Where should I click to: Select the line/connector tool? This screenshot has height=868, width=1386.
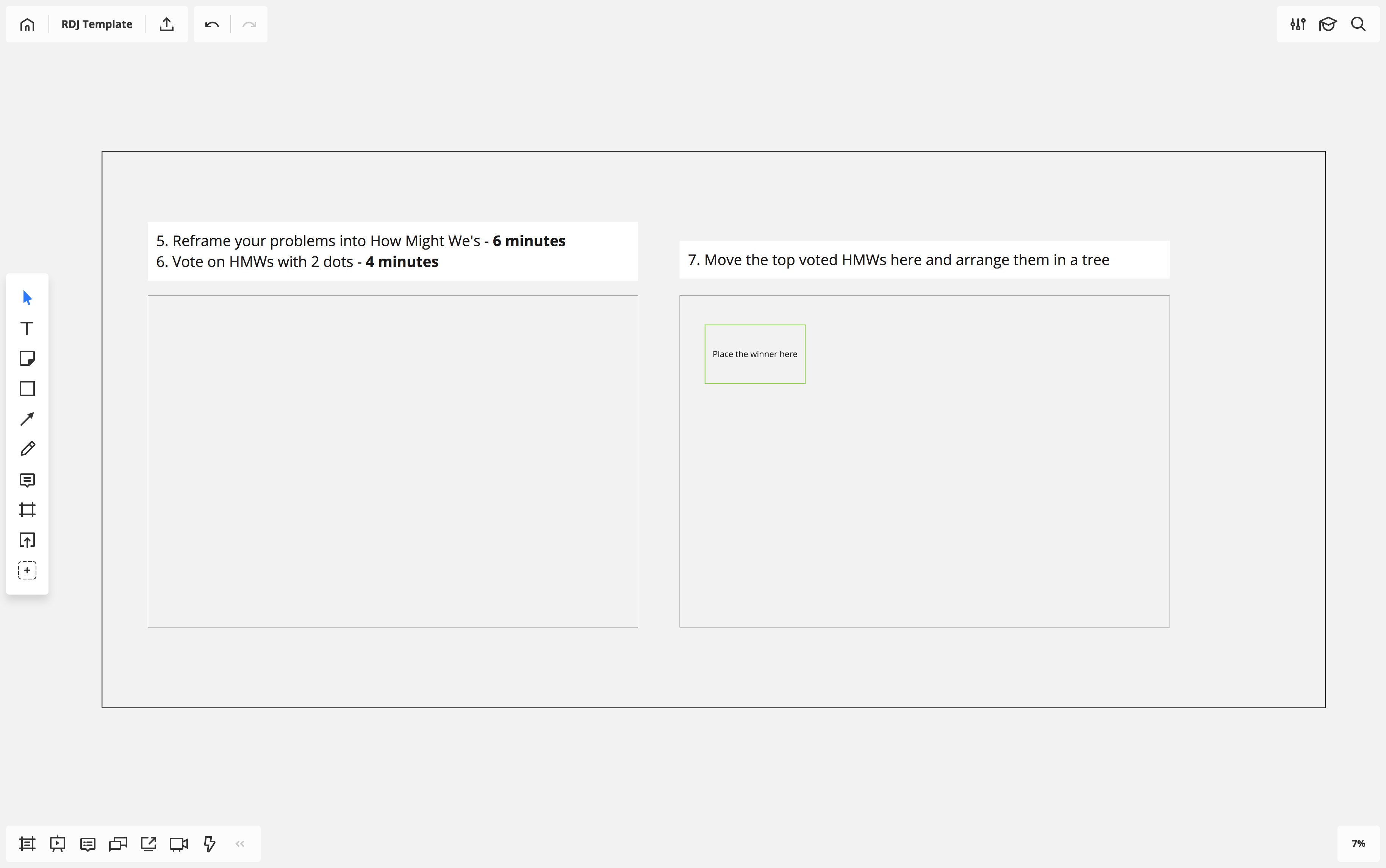point(27,418)
